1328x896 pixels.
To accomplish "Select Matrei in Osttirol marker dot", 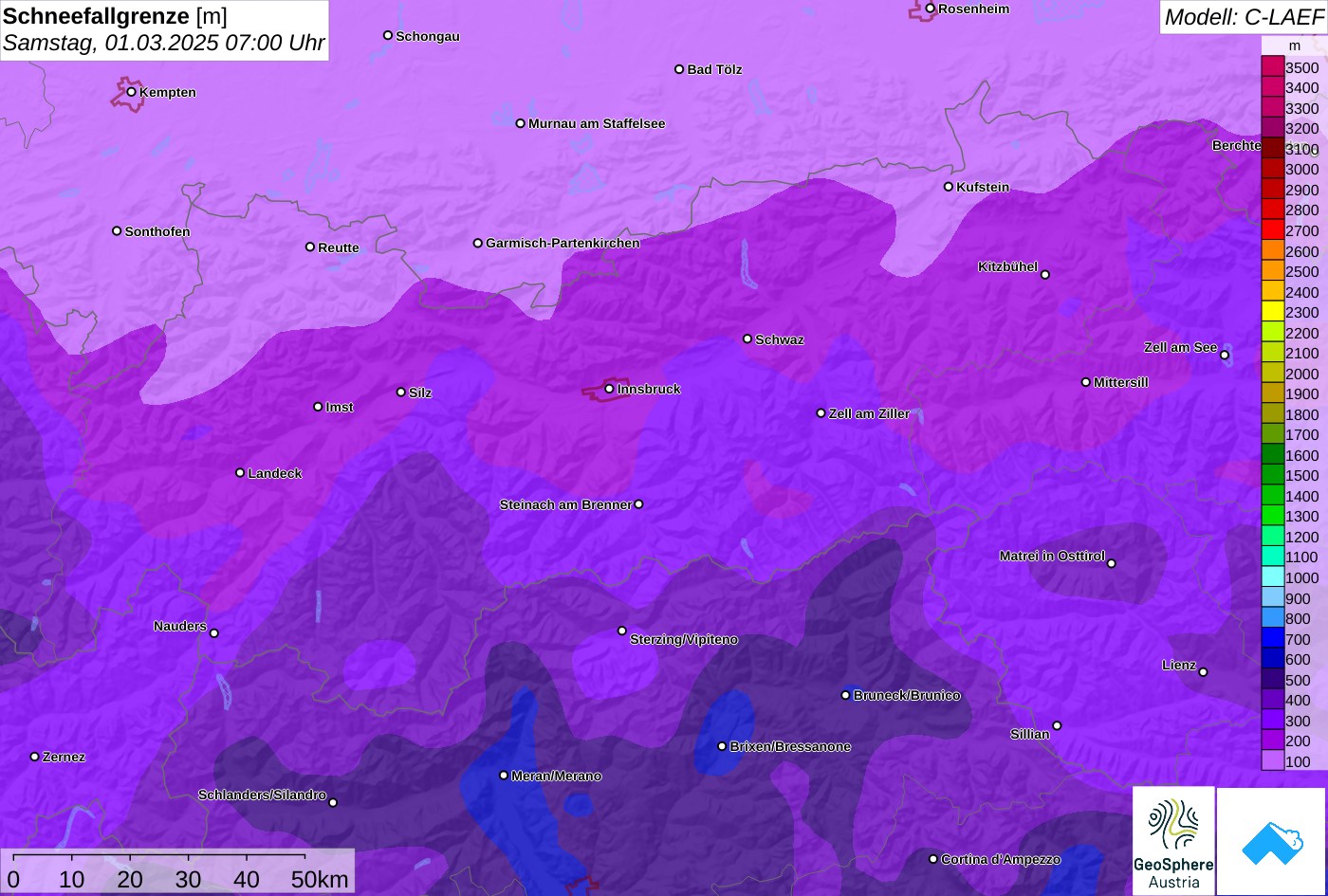I will coord(1112,563).
